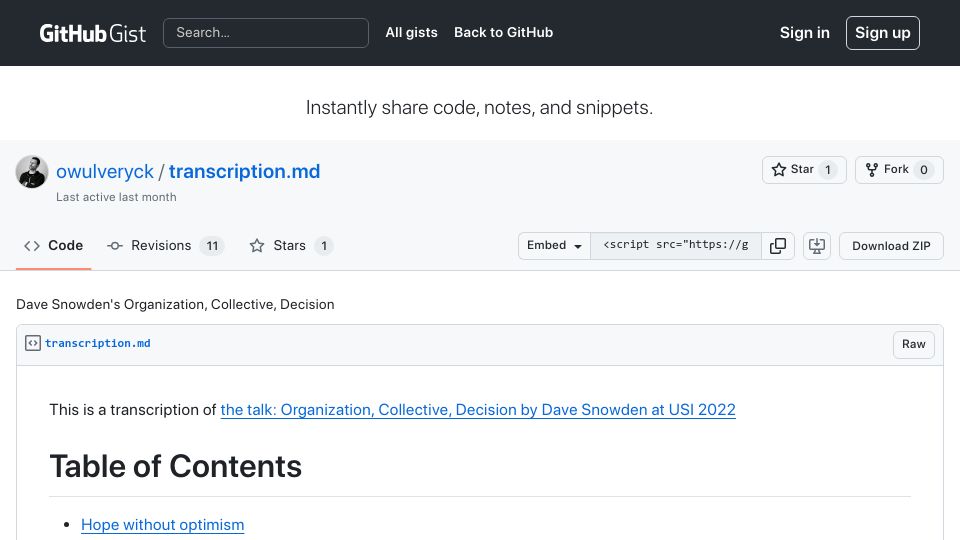Fork this gist
This screenshot has width=960, height=540.
(899, 170)
